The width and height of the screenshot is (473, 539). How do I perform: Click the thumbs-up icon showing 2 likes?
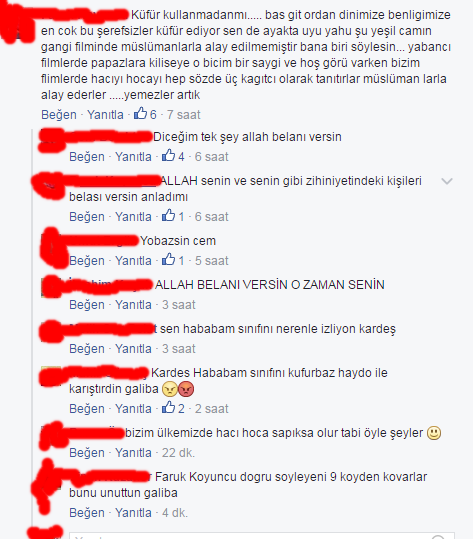pos(168,407)
